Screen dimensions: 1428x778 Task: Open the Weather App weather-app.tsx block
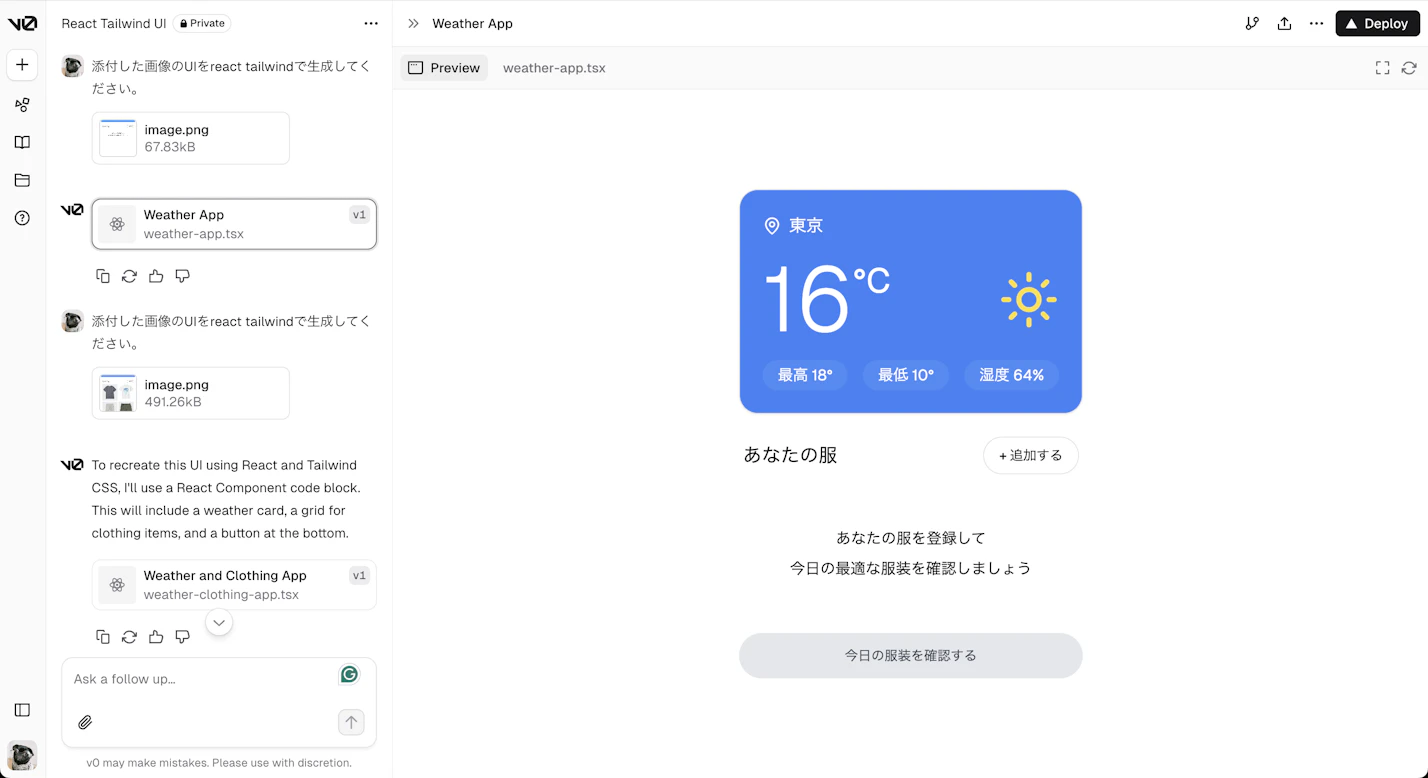coord(234,224)
